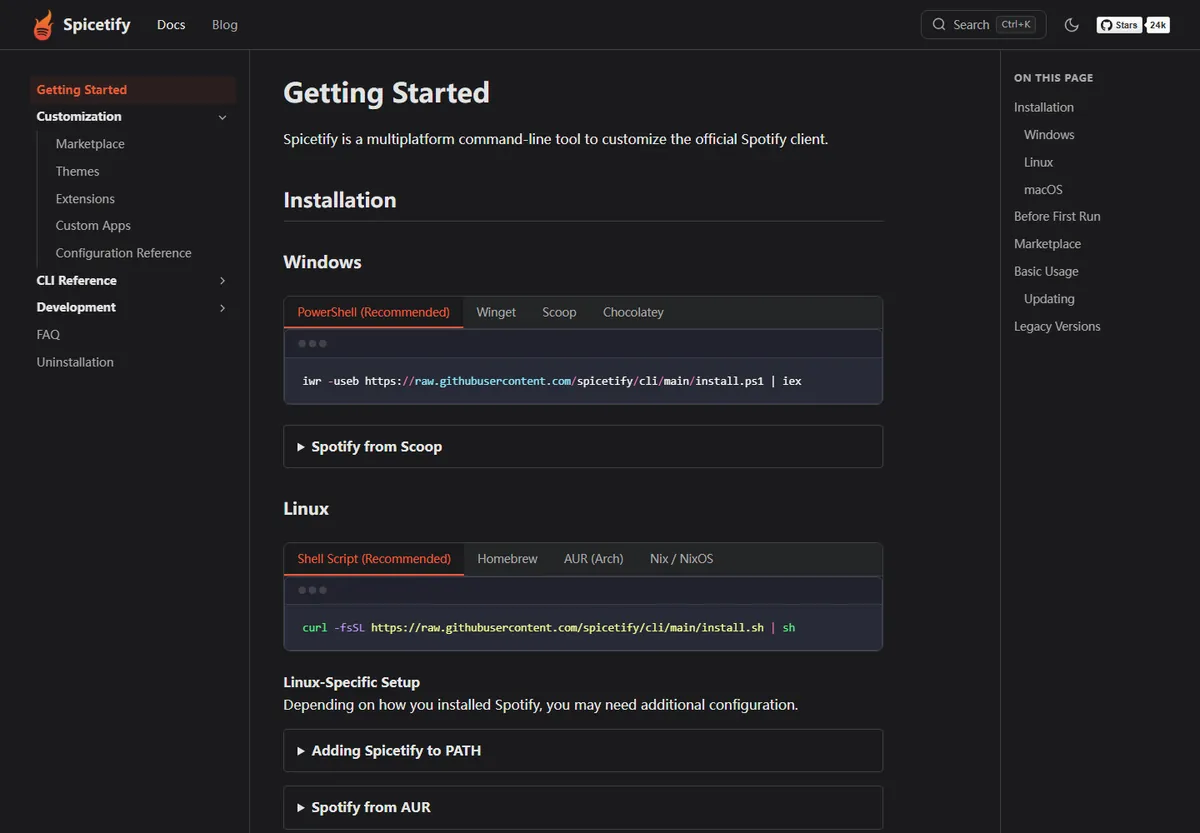Click the curl install command text
The height and width of the screenshot is (833, 1200).
[549, 628]
